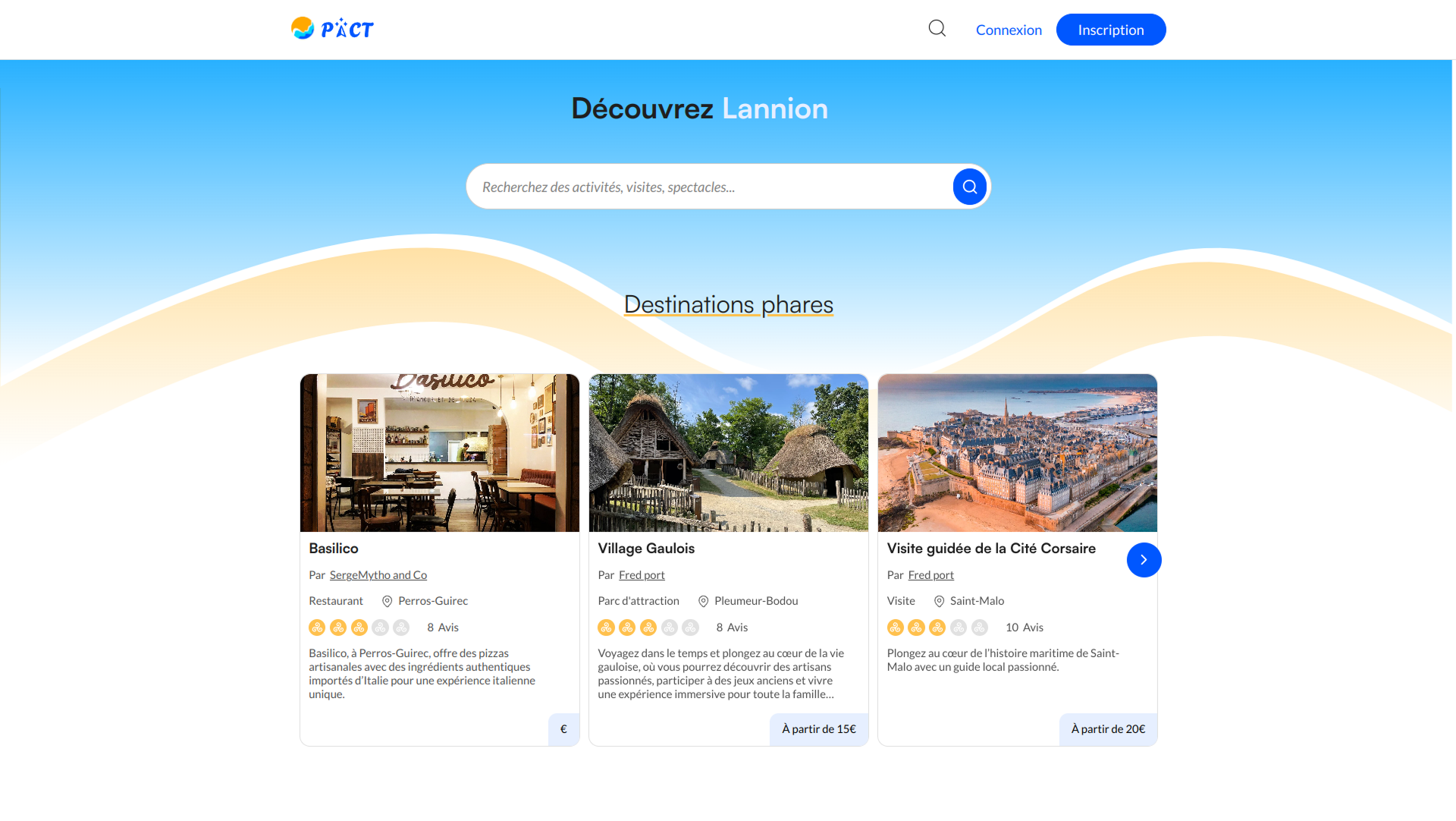Open the Saint-Malo aerial photo
The image size is (1456, 821).
click(x=1017, y=453)
